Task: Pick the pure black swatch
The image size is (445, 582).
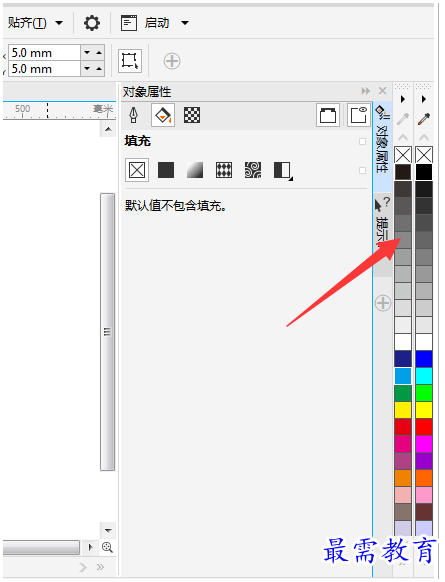Action: (x=424, y=172)
